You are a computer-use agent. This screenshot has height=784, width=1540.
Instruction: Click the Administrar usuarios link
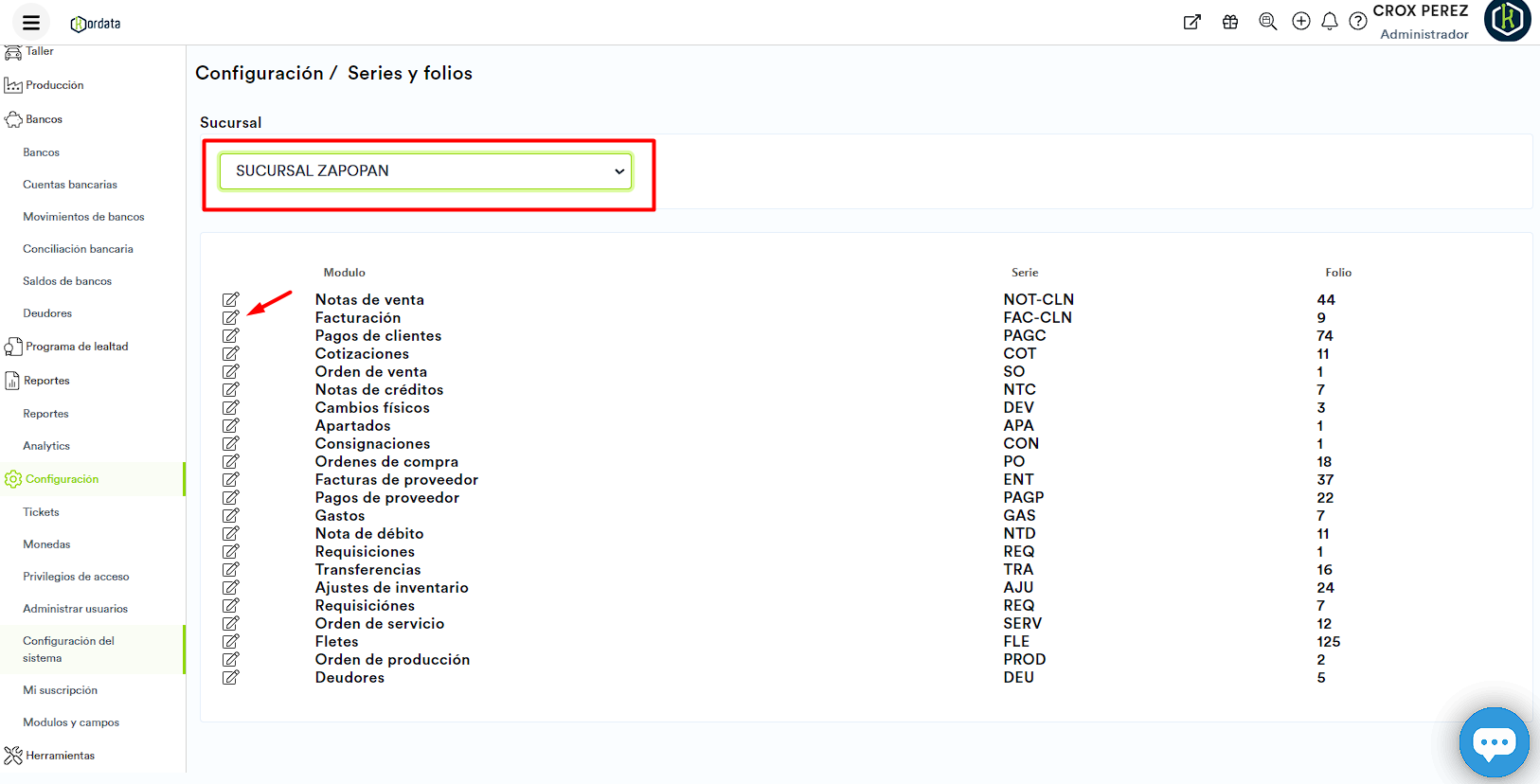(x=75, y=609)
